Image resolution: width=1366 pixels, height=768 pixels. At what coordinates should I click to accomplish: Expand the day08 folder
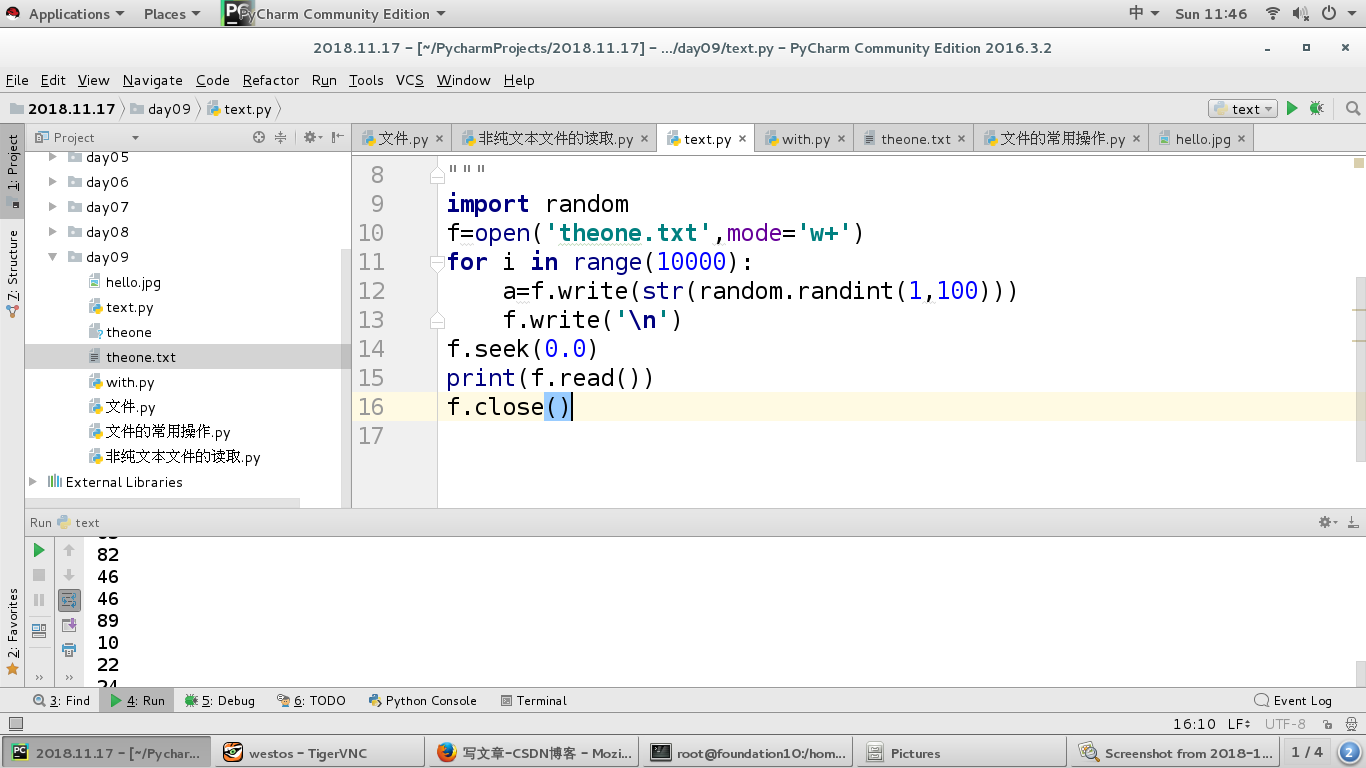53,232
